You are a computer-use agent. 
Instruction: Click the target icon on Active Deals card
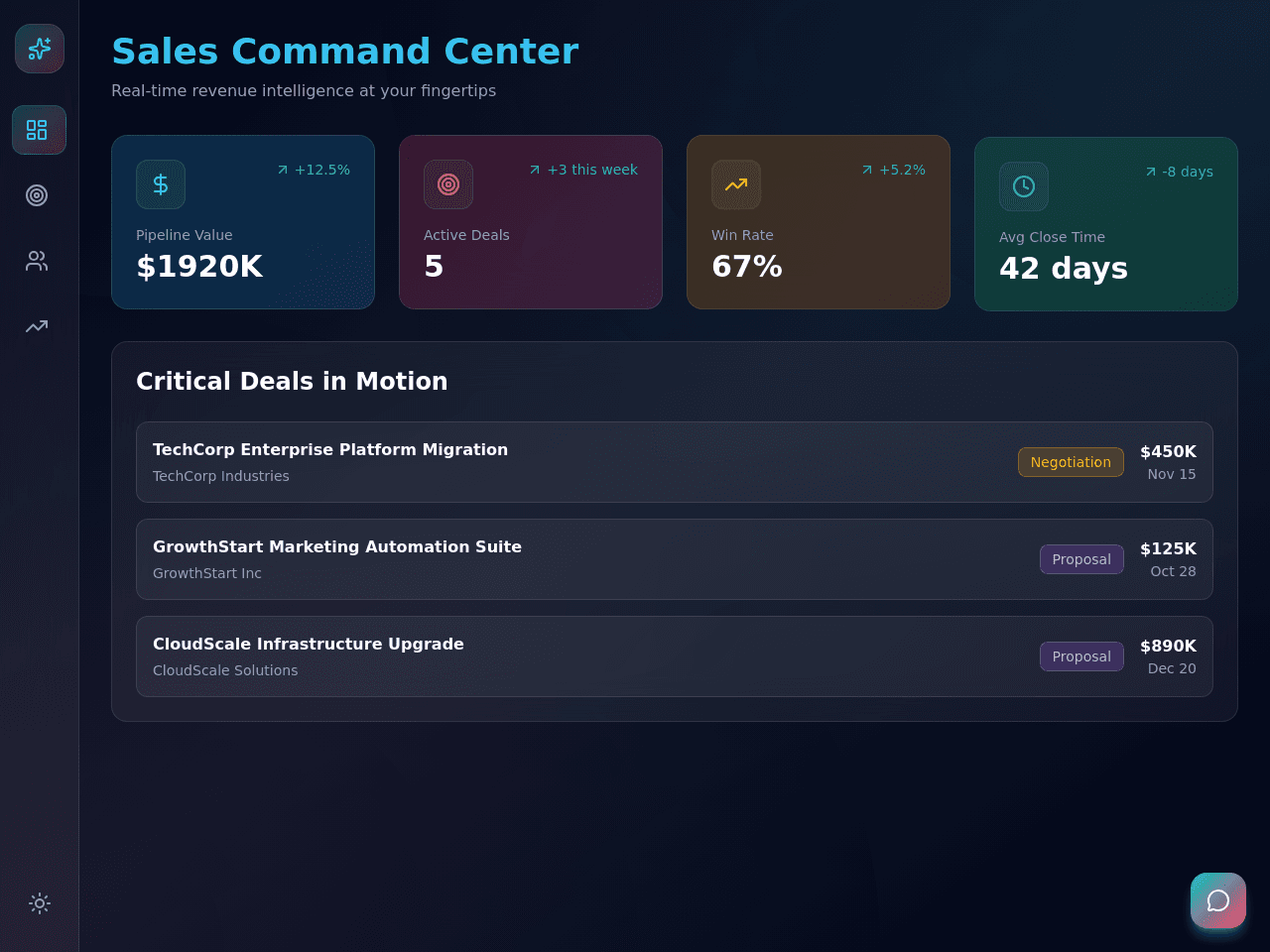pos(448,184)
